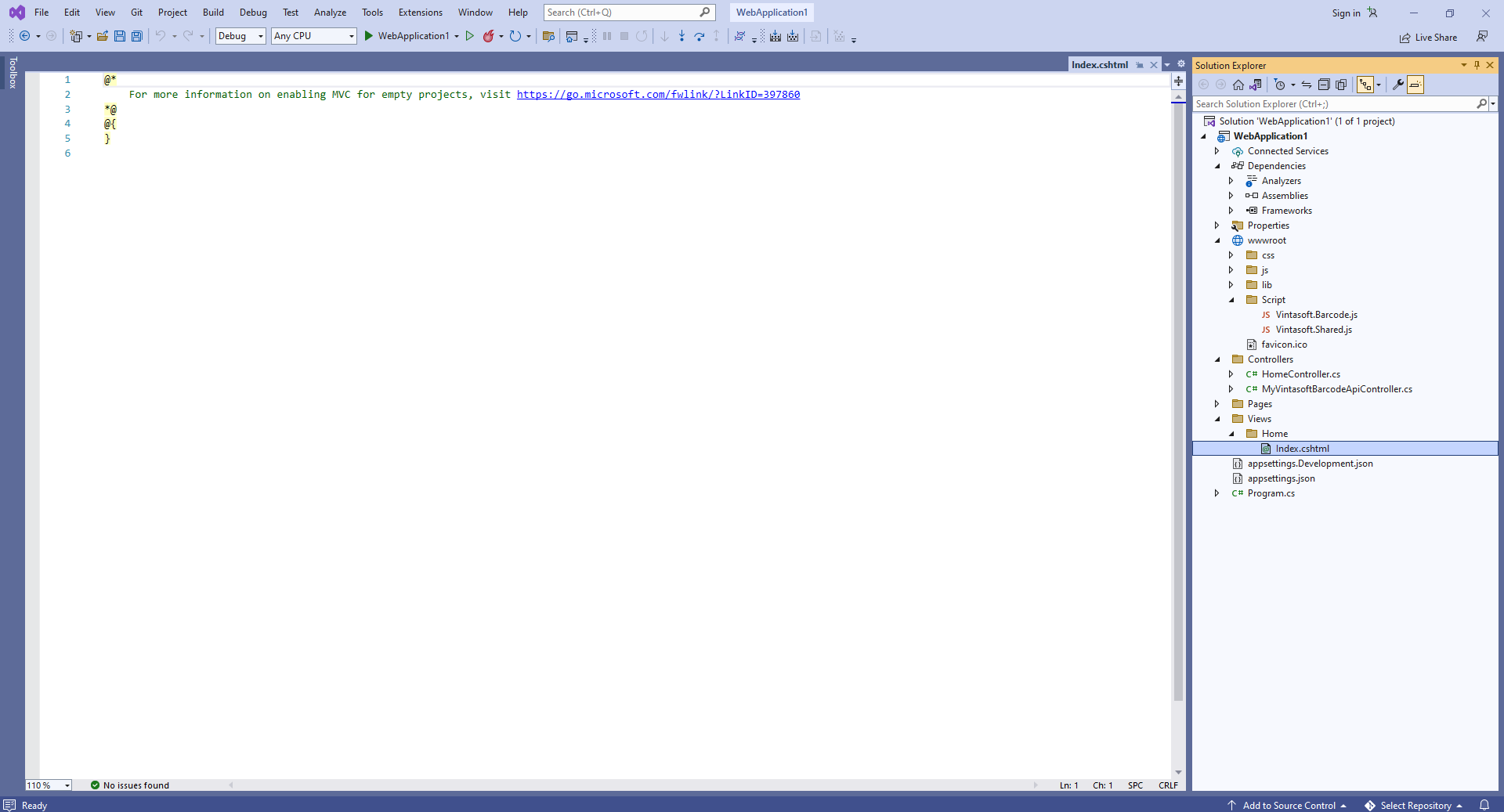Toggle Preview Selected Items in Solution Explorer
Screen dimensions: 1504x812
tap(1415, 85)
